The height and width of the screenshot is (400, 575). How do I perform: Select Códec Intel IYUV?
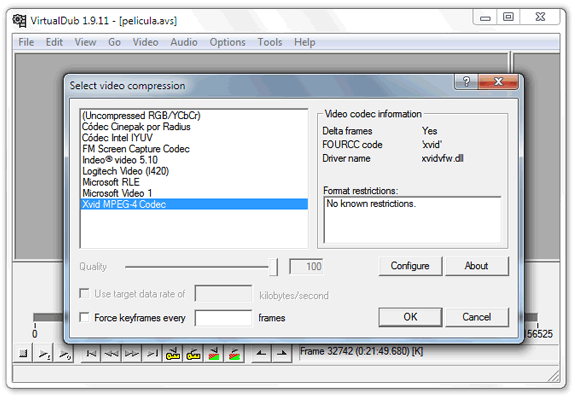point(194,138)
